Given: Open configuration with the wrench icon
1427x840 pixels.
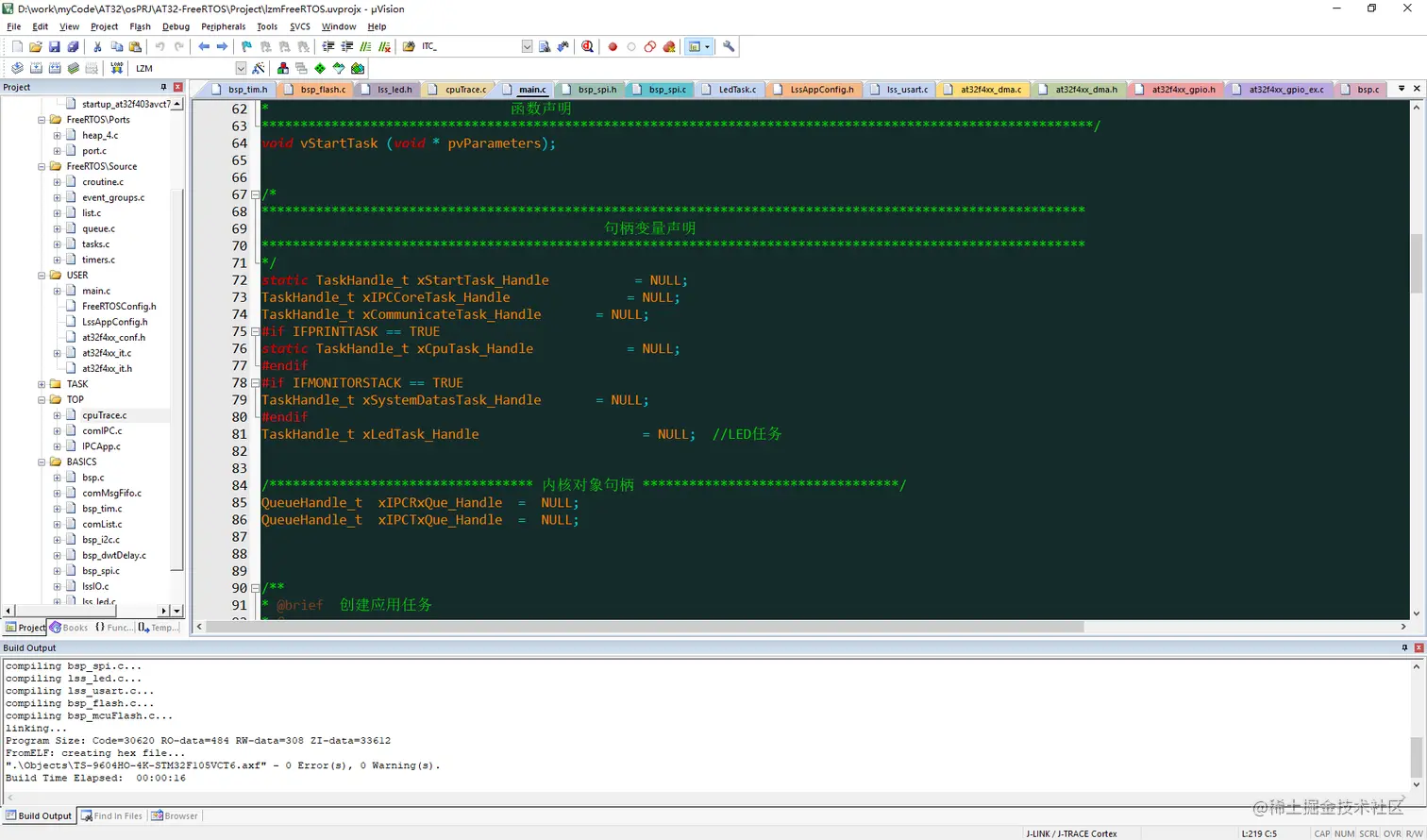Looking at the screenshot, I should tap(729, 46).
